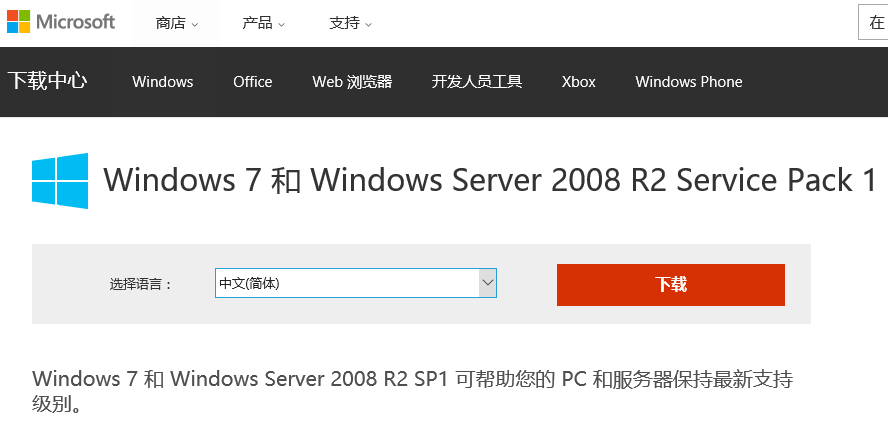Open the Windows Phone category
This screenshot has height=432, width=888.
click(x=689, y=82)
